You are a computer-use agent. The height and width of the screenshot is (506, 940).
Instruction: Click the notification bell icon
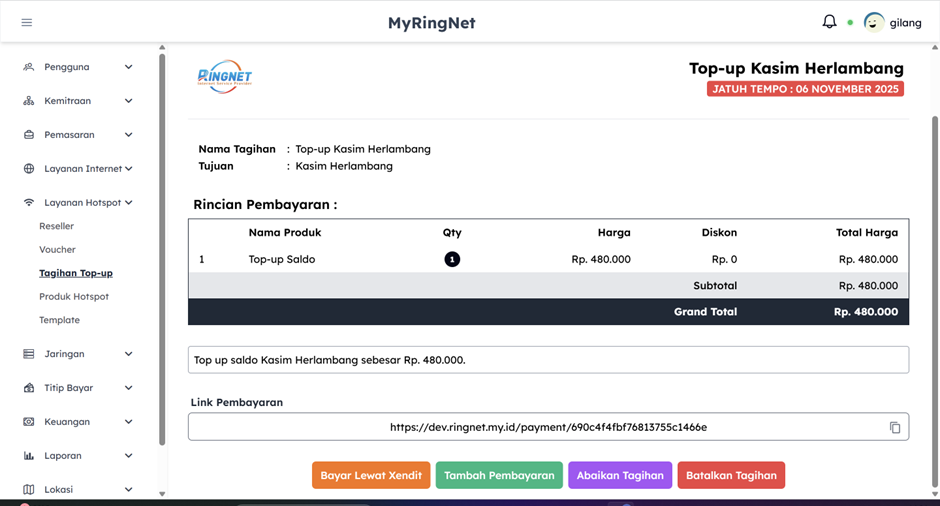tap(829, 22)
